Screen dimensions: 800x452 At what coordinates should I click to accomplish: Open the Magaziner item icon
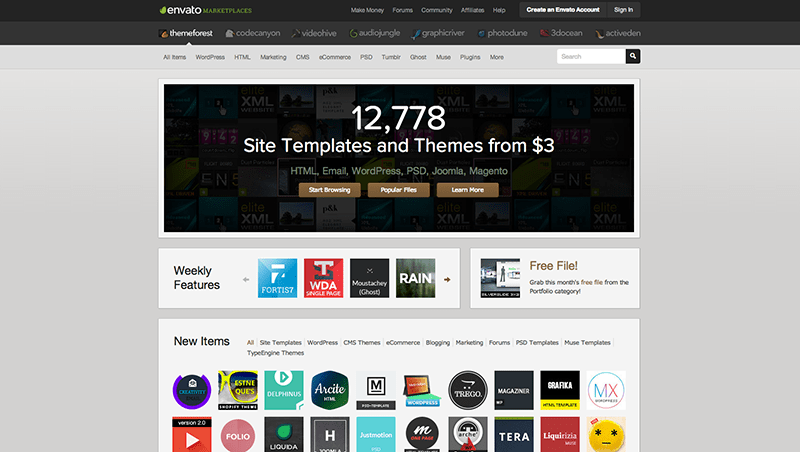click(514, 390)
